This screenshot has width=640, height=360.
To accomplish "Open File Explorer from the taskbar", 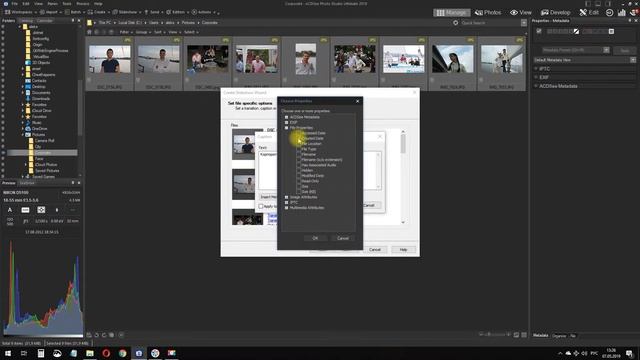I will click(90, 353).
